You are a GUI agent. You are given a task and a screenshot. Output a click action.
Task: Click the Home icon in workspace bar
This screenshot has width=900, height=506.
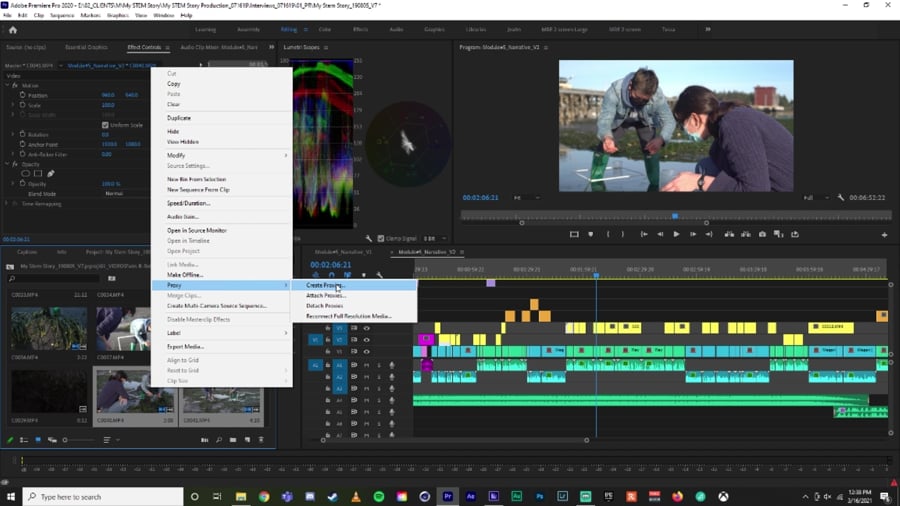(x=13, y=30)
